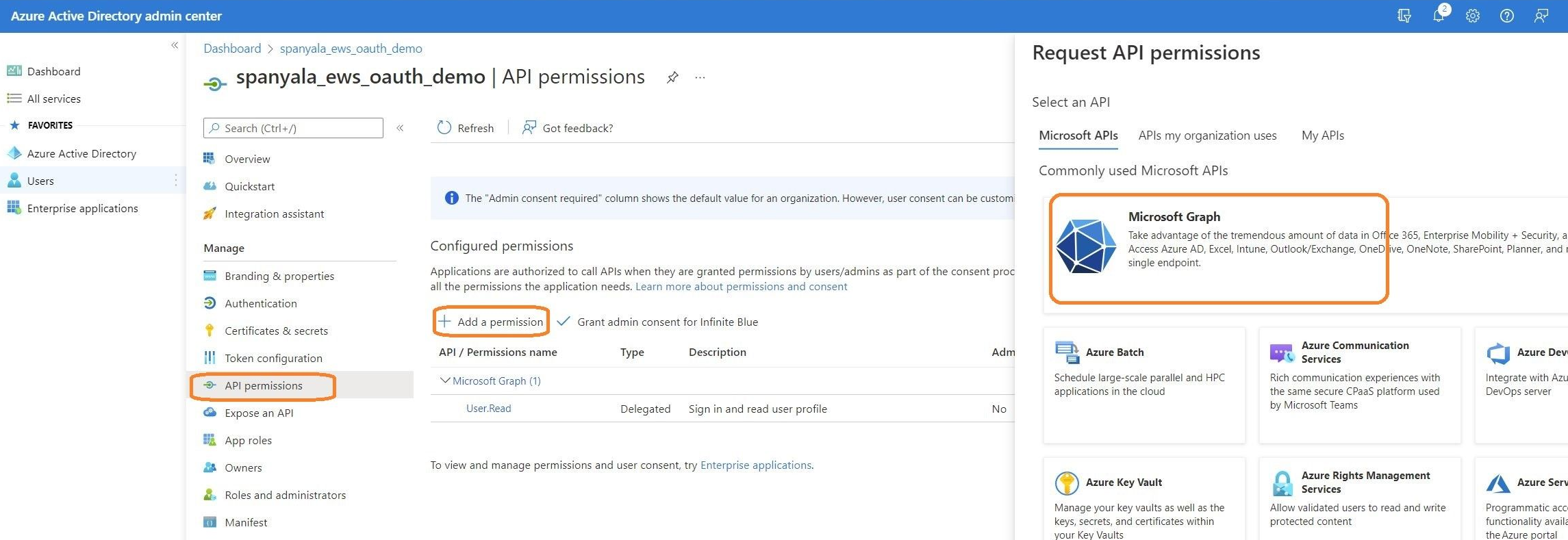Select Azure Communication Services card
This screenshot has height=540, width=1568.
pyautogui.click(x=1360, y=385)
